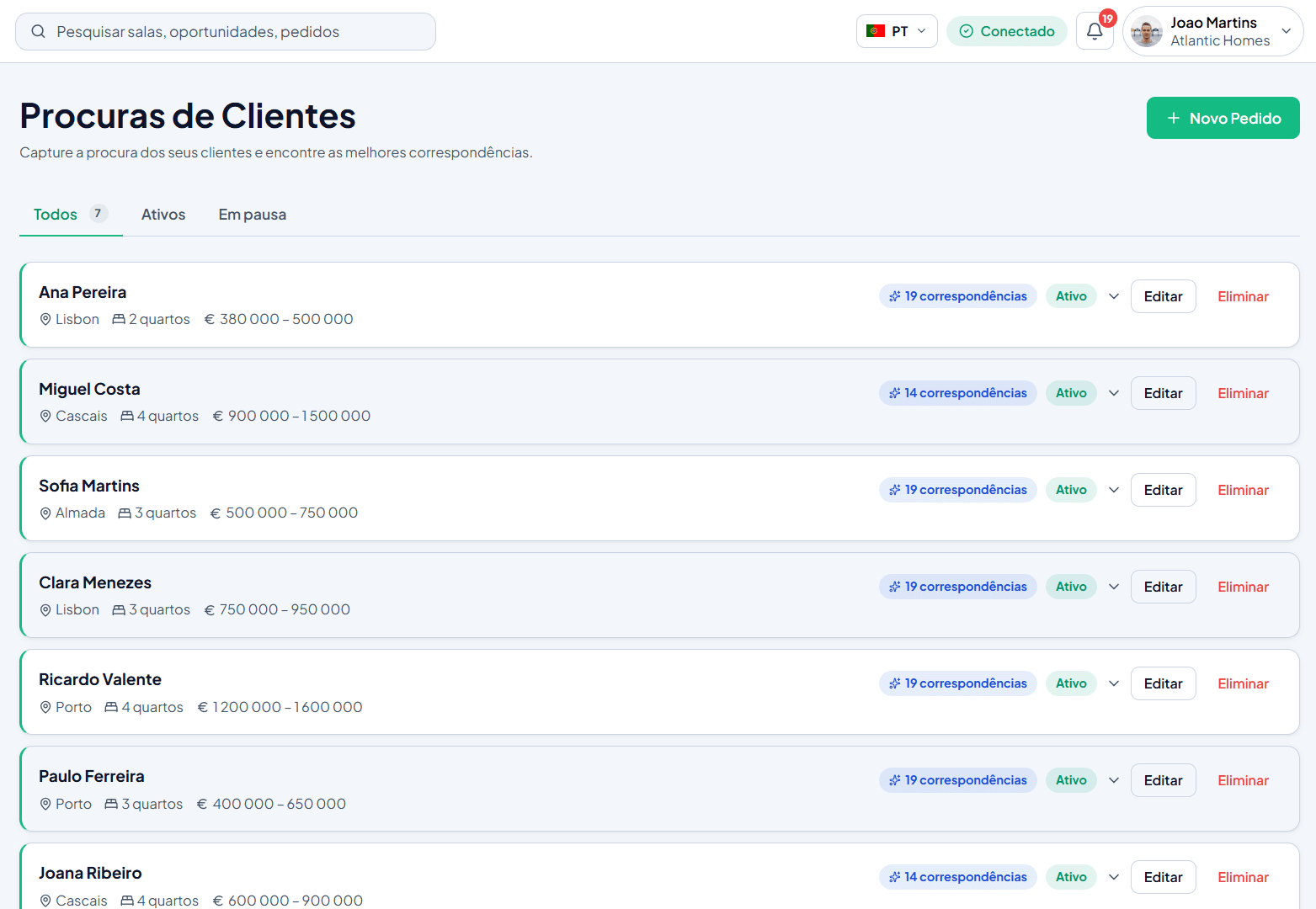The height and width of the screenshot is (909, 1316).
Task: Edit Paulo Ferreira's request
Action: click(x=1163, y=780)
